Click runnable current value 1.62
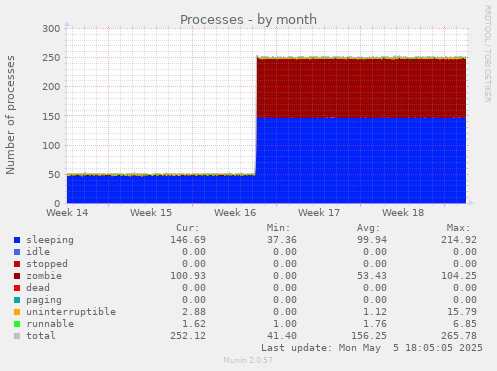 point(194,324)
